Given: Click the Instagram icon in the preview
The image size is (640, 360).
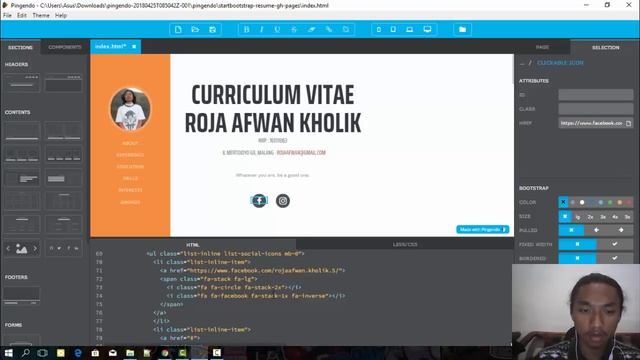Looking at the screenshot, I should (283, 200).
